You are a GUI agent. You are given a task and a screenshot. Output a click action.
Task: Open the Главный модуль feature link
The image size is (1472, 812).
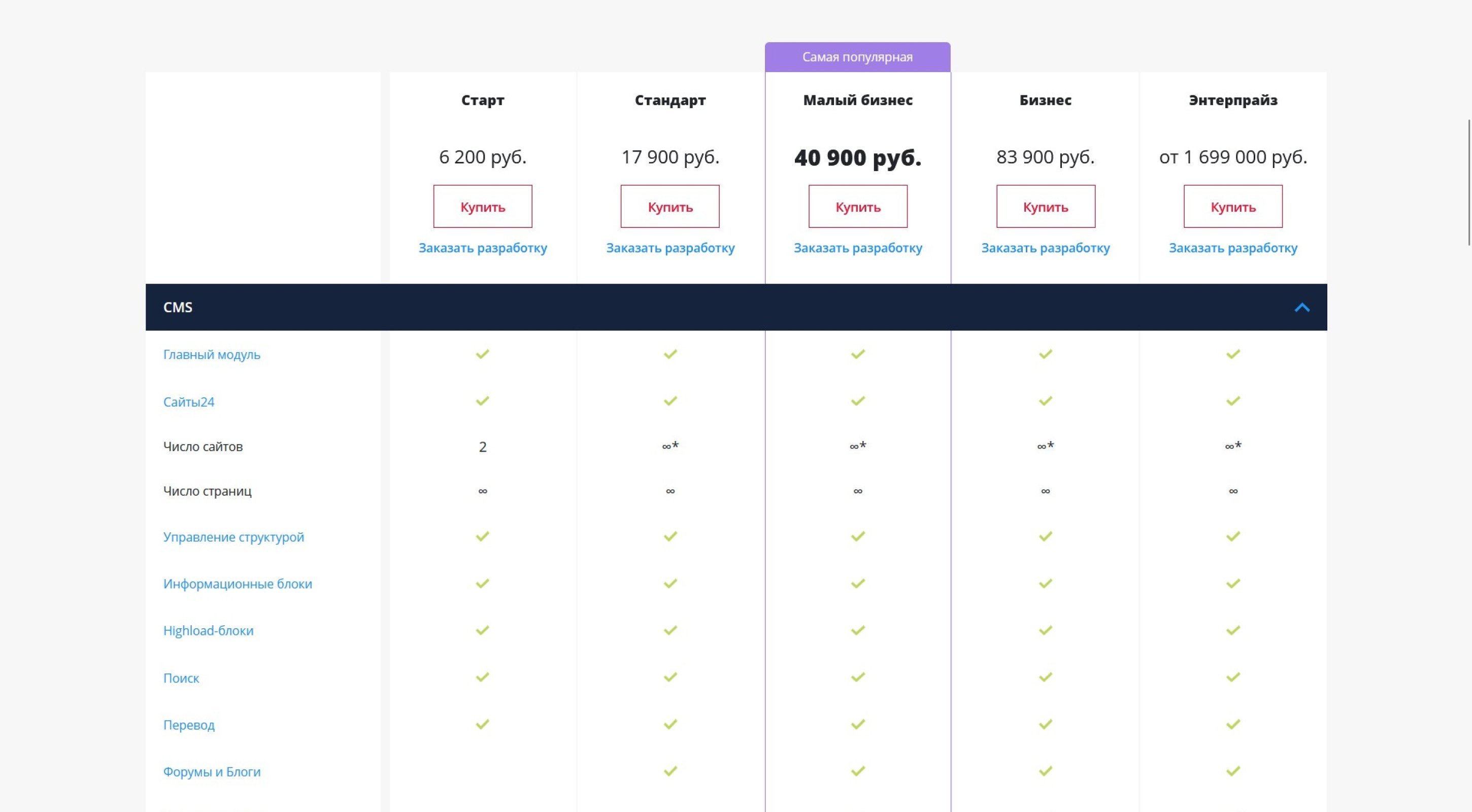212,354
